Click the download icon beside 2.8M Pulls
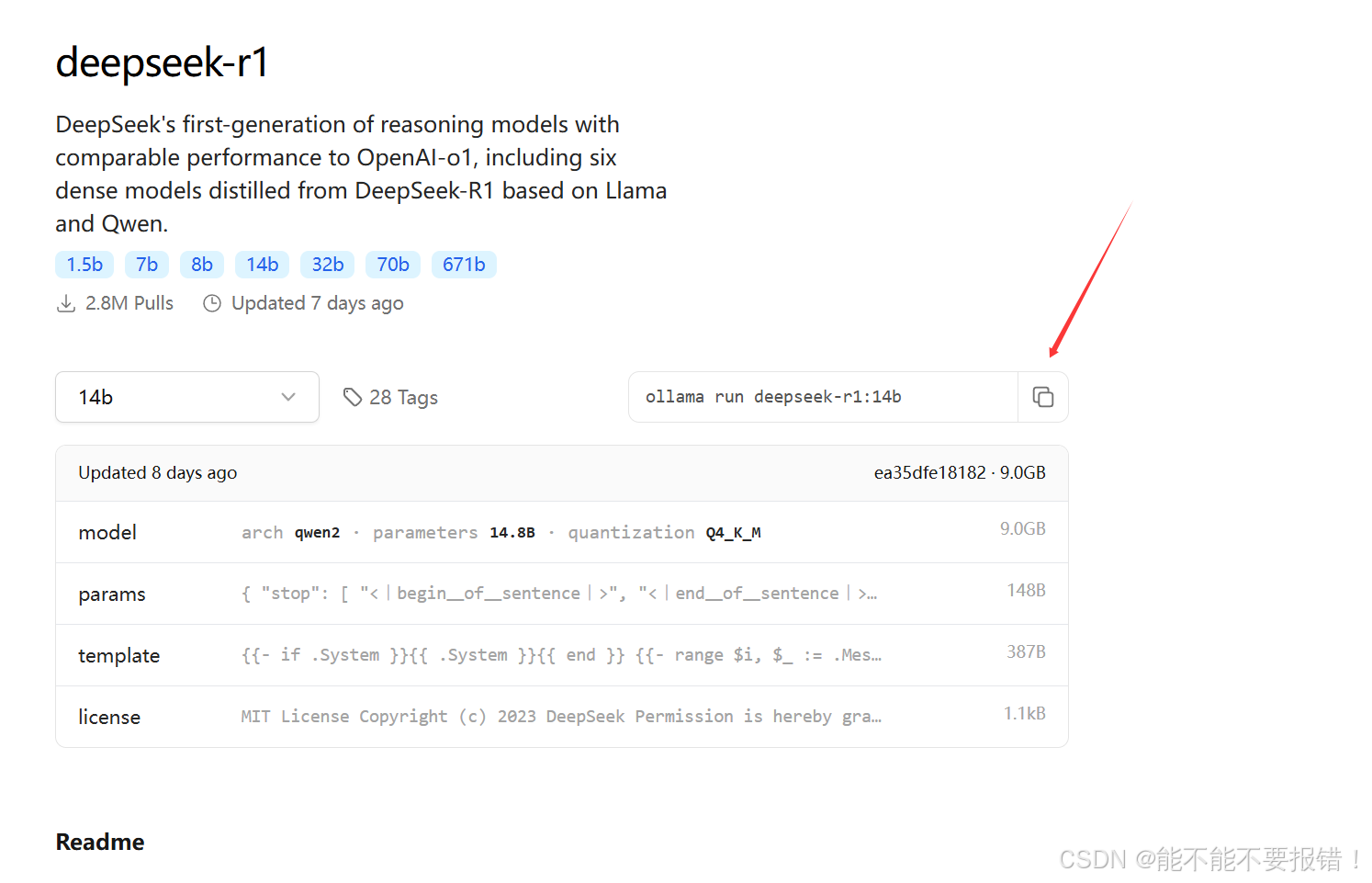Screen dimensions: 1372x883 [65, 302]
